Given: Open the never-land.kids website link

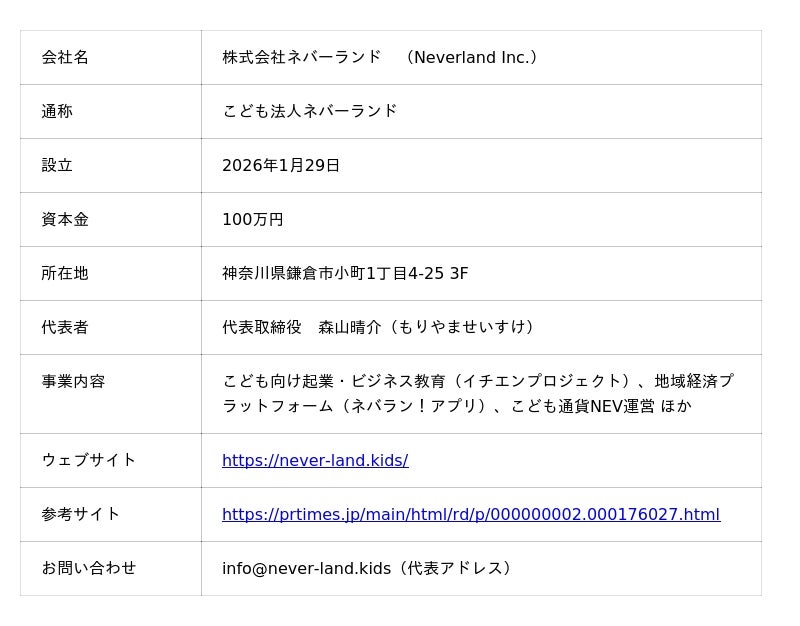Looking at the screenshot, I should click(x=315, y=460).
